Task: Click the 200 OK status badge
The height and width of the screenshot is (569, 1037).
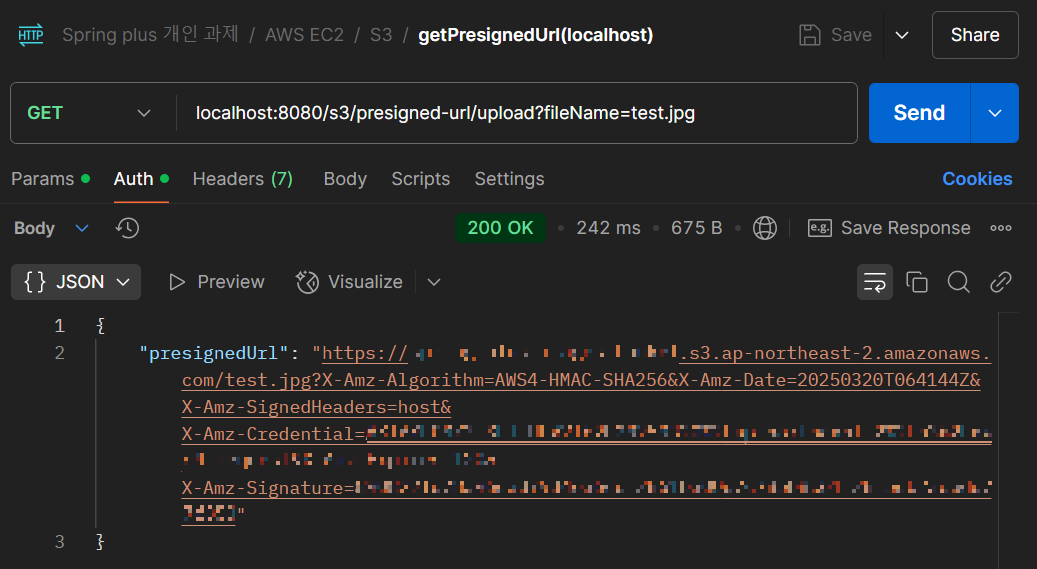Action: pyautogui.click(x=500, y=228)
